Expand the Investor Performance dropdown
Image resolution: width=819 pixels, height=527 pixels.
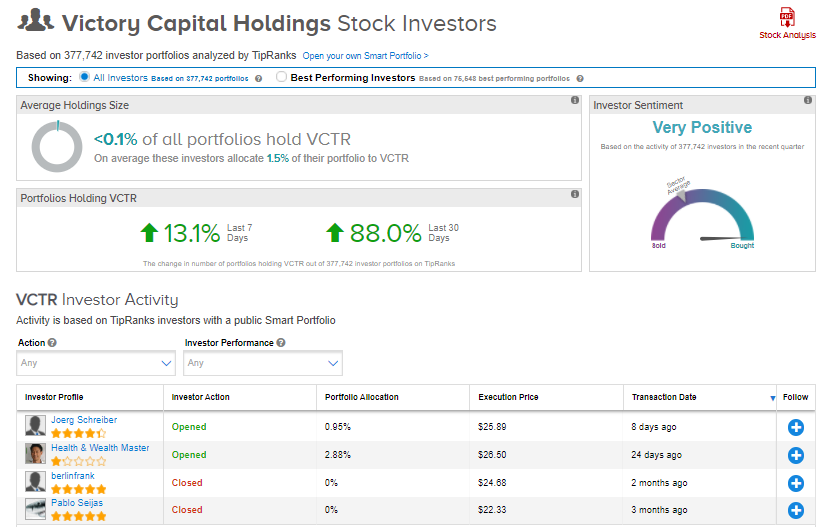tap(263, 364)
